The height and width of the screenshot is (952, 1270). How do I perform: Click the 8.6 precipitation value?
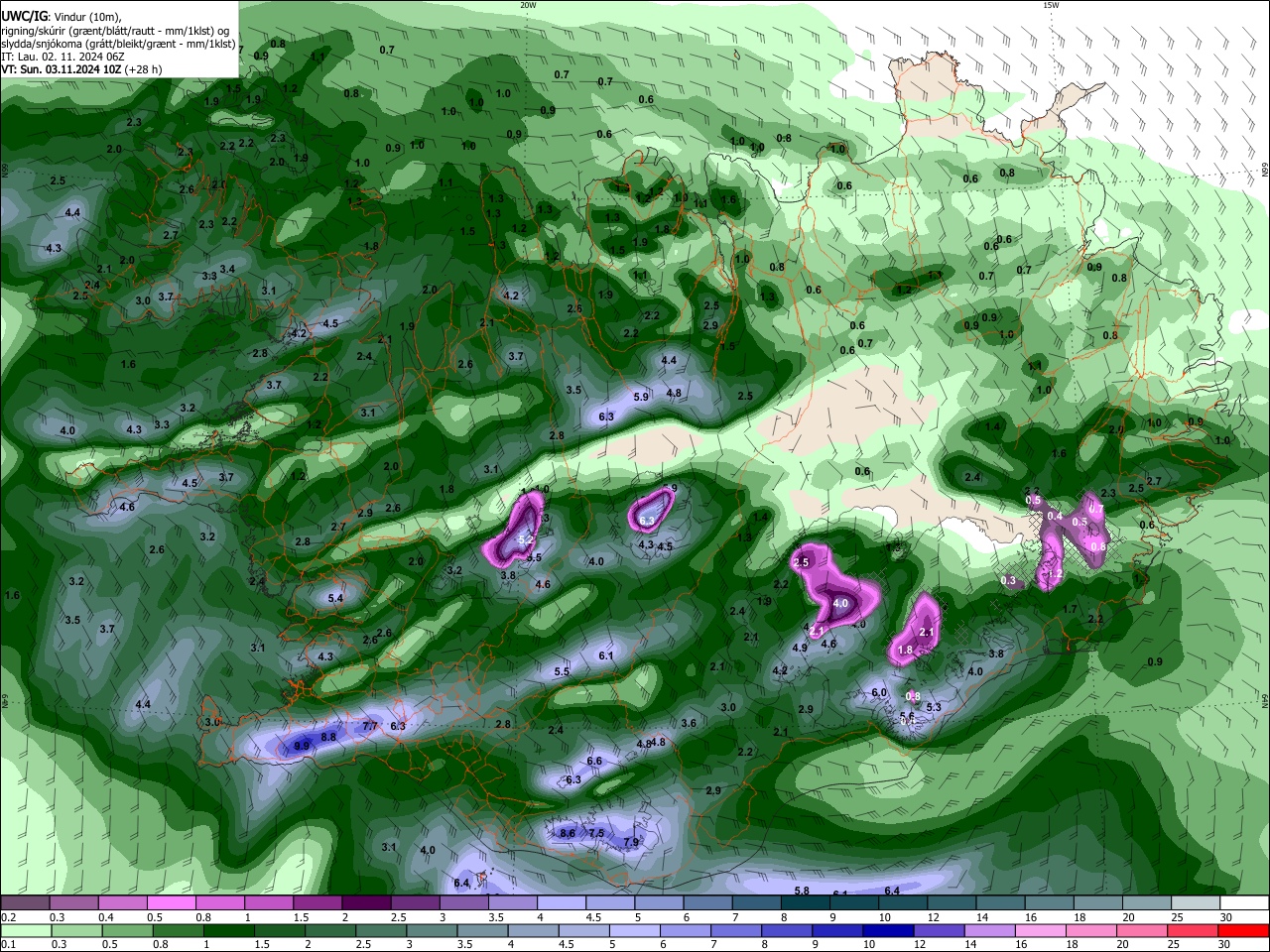pos(568,834)
